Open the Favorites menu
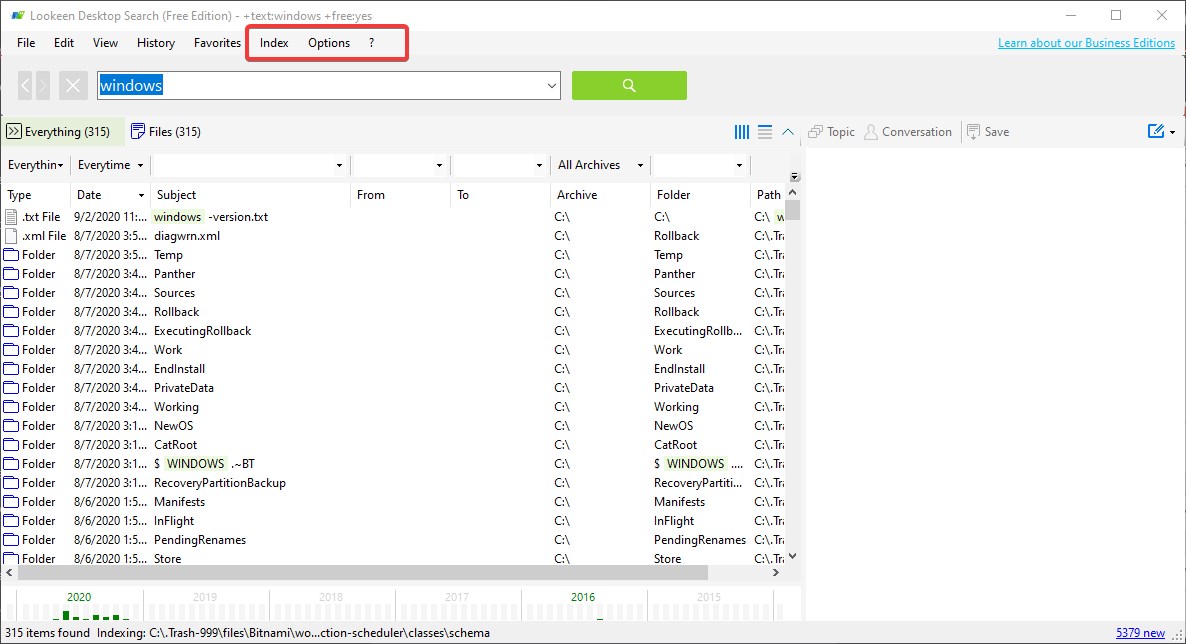This screenshot has height=644, width=1186. click(x=217, y=43)
